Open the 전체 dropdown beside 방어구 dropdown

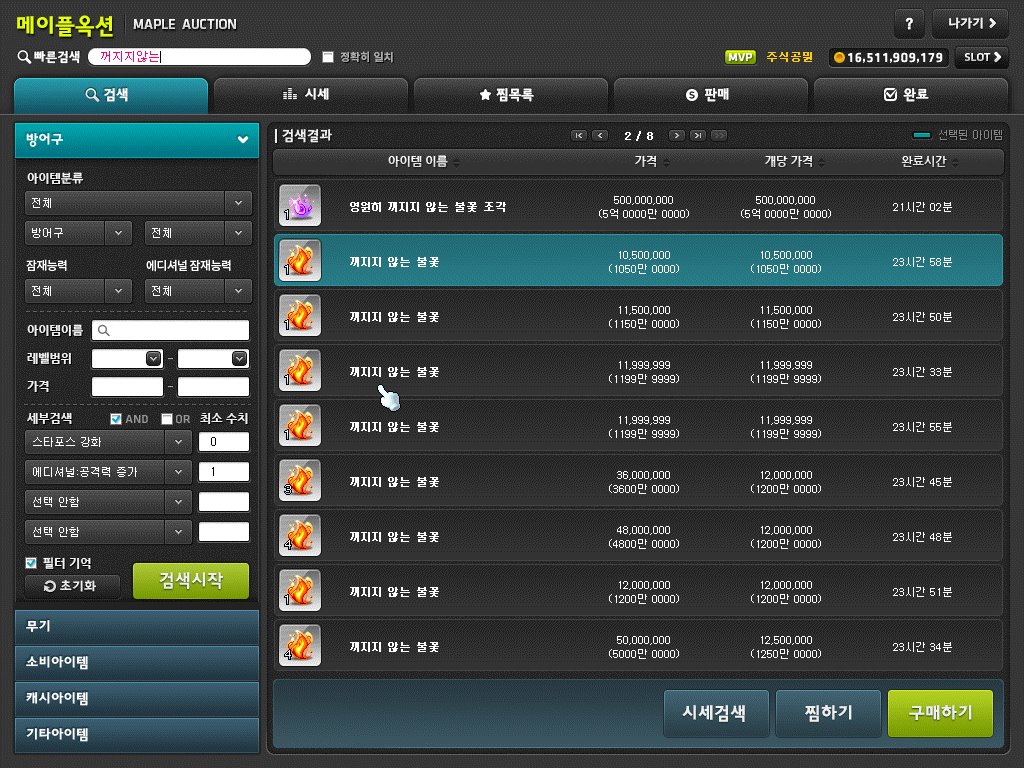[x=198, y=232]
